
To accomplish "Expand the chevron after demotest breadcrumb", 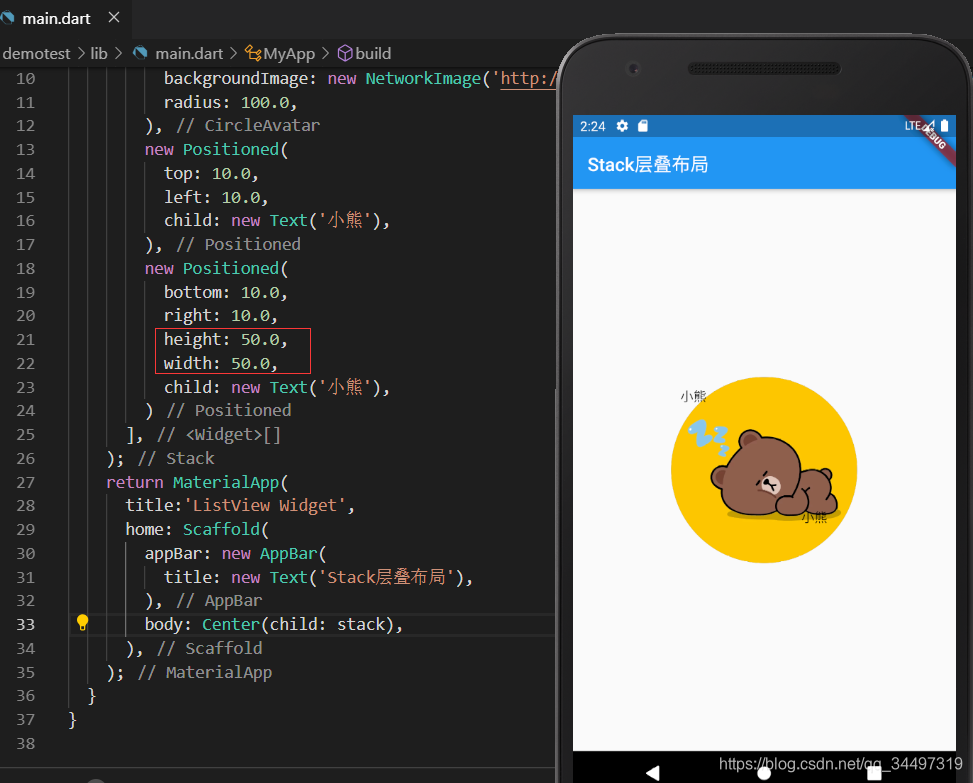I will click(x=81, y=54).
